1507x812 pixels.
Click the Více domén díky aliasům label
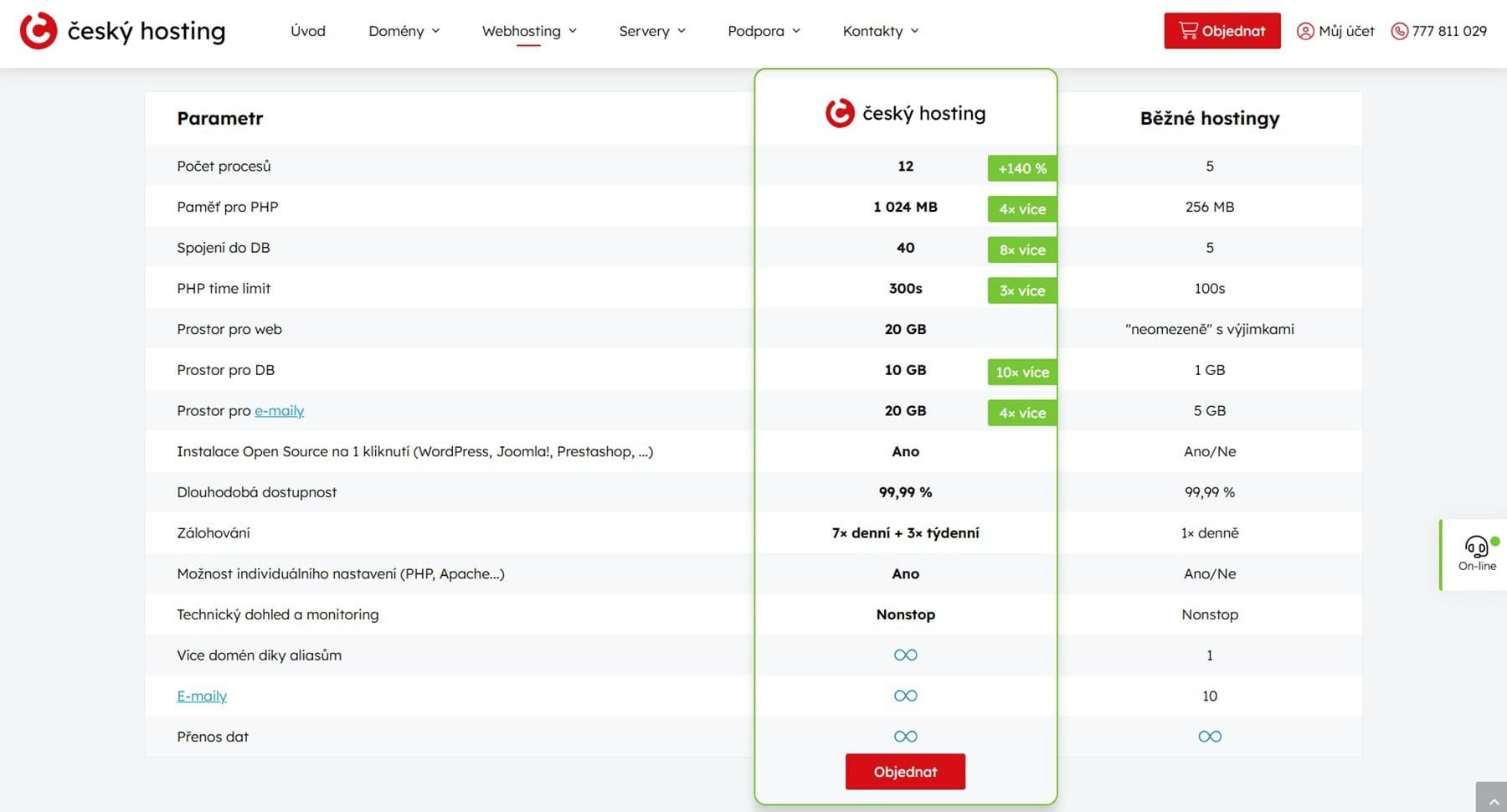[x=260, y=655]
